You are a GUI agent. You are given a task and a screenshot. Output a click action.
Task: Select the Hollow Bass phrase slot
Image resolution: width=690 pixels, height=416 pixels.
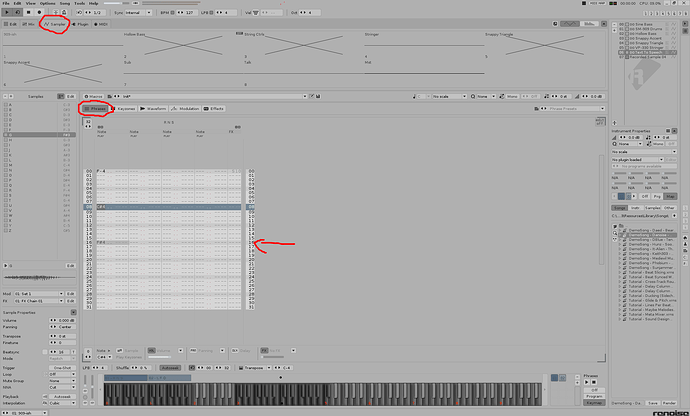click(x=183, y=45)
